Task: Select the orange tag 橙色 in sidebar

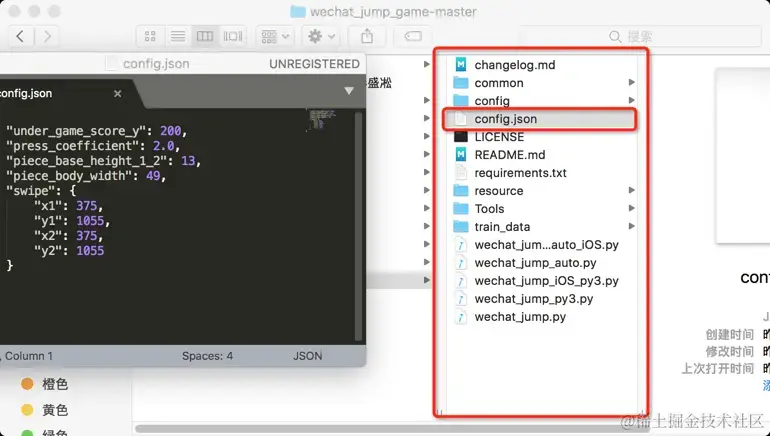Action: pos(45,384)
